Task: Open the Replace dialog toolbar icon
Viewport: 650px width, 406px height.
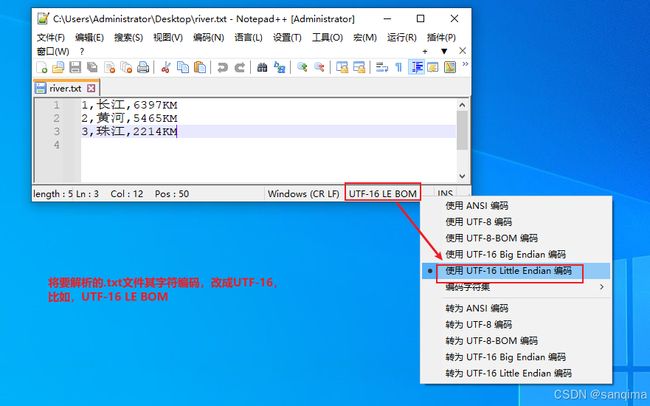Action: coord(279,67)
